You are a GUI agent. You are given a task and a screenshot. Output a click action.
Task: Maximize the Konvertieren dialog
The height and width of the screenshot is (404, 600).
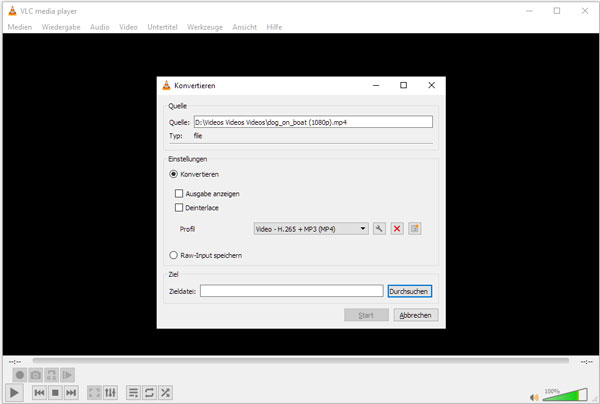[x=403, y=85]
